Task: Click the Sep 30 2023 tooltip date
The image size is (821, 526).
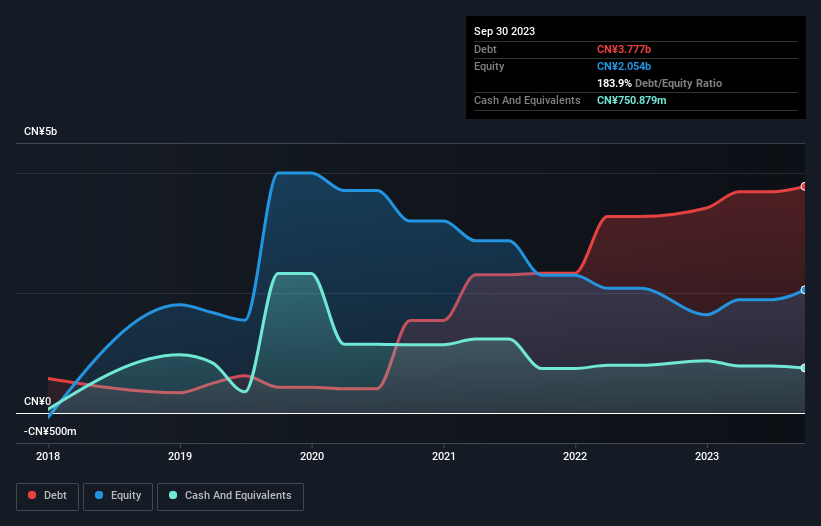Action: pyautogui.click(x=504, y=31)
